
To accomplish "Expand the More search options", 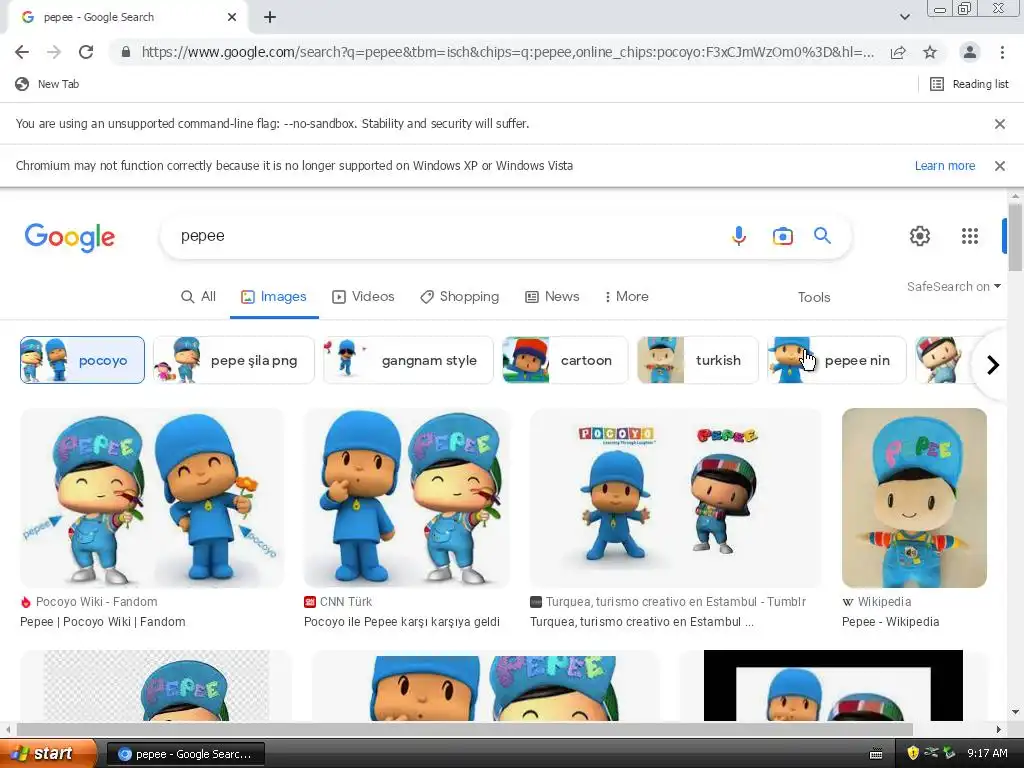I will [627, 296].
